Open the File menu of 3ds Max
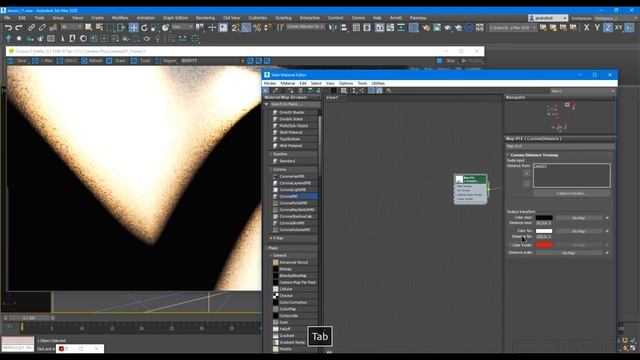This screenshot has height=360, width=640. (x=7, y=18)
